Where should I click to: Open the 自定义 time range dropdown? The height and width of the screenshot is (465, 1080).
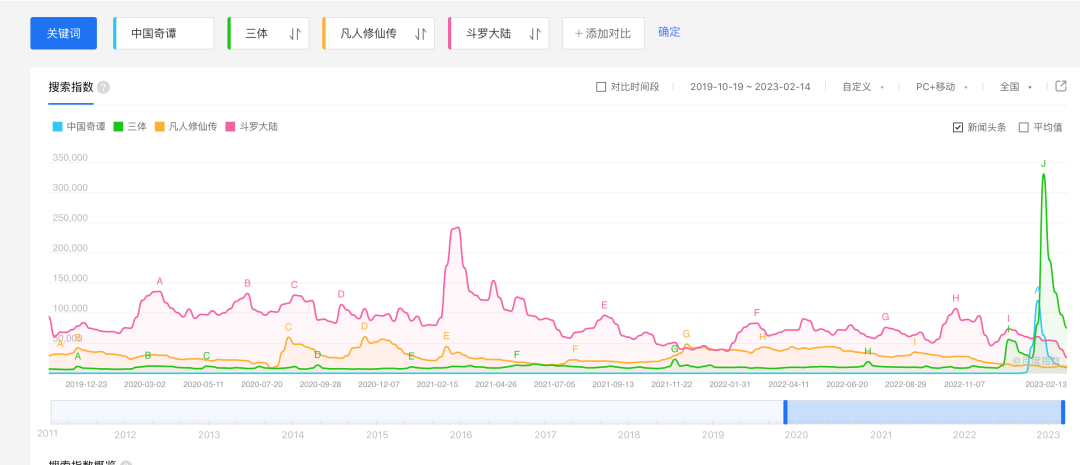pyautogui.click(x=863, y=87)
